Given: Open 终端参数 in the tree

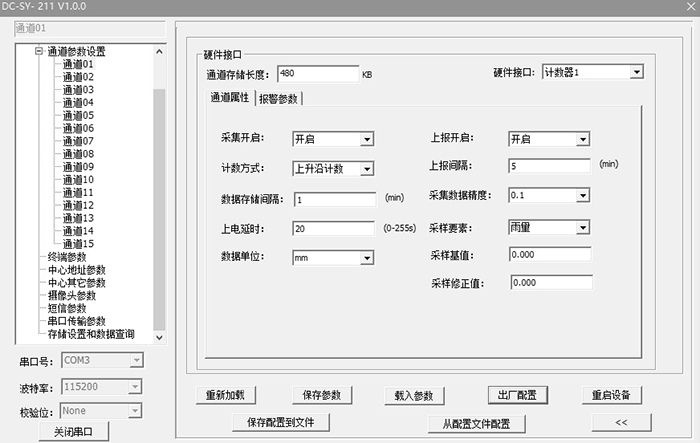Looking at the screenshot, I should pos(67,257).
